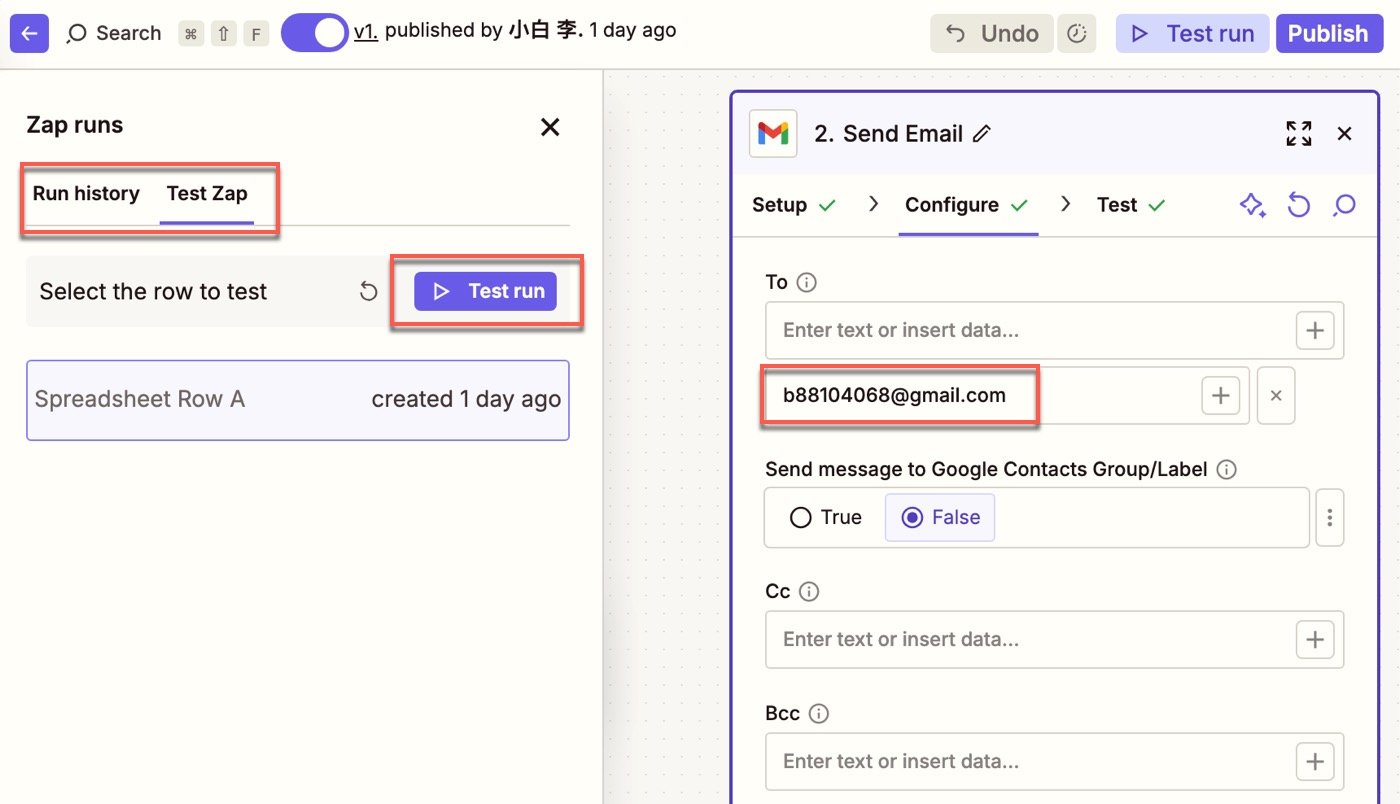Click plus button beside b88104068@gmail.com
1400x804 pixels.
pyautogui.click(x=1220, y=396)
